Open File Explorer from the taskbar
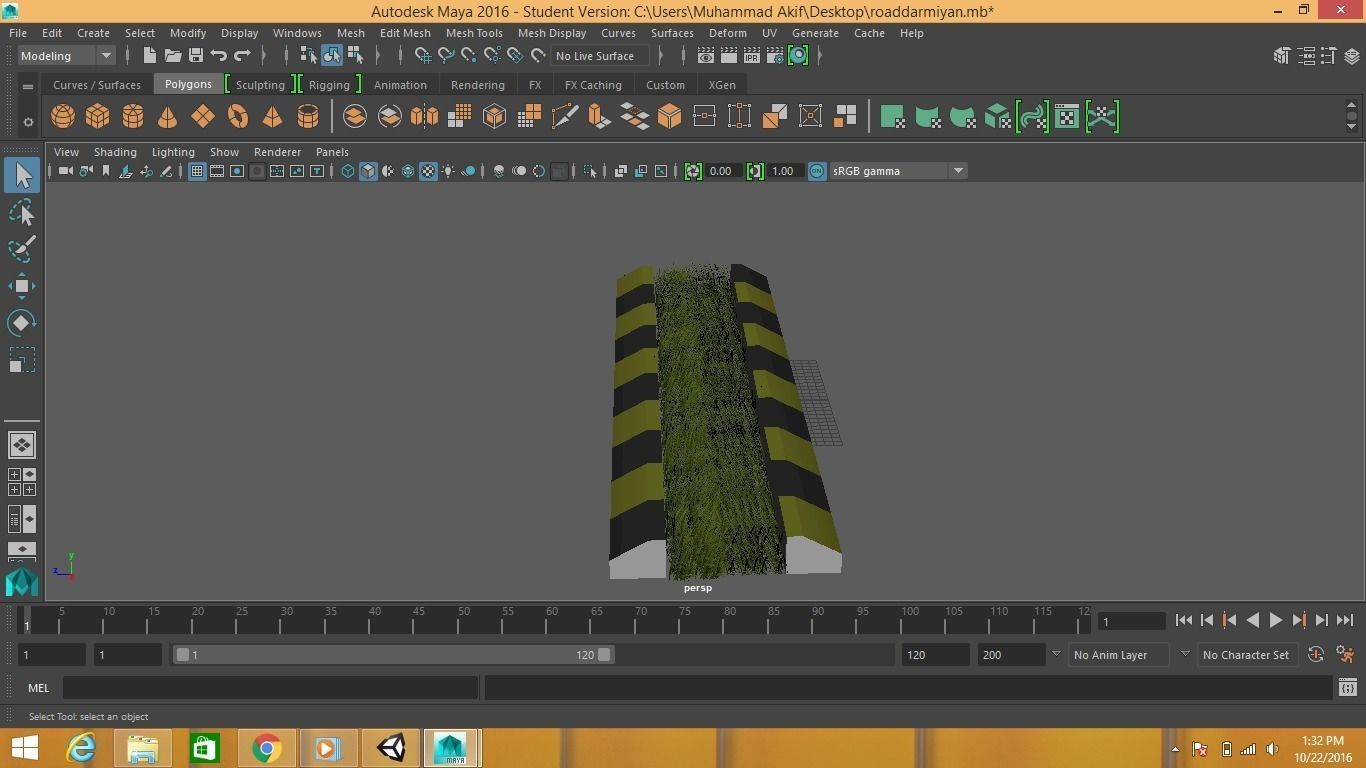This screenshot has width=1366, height=768. (143, 748)
